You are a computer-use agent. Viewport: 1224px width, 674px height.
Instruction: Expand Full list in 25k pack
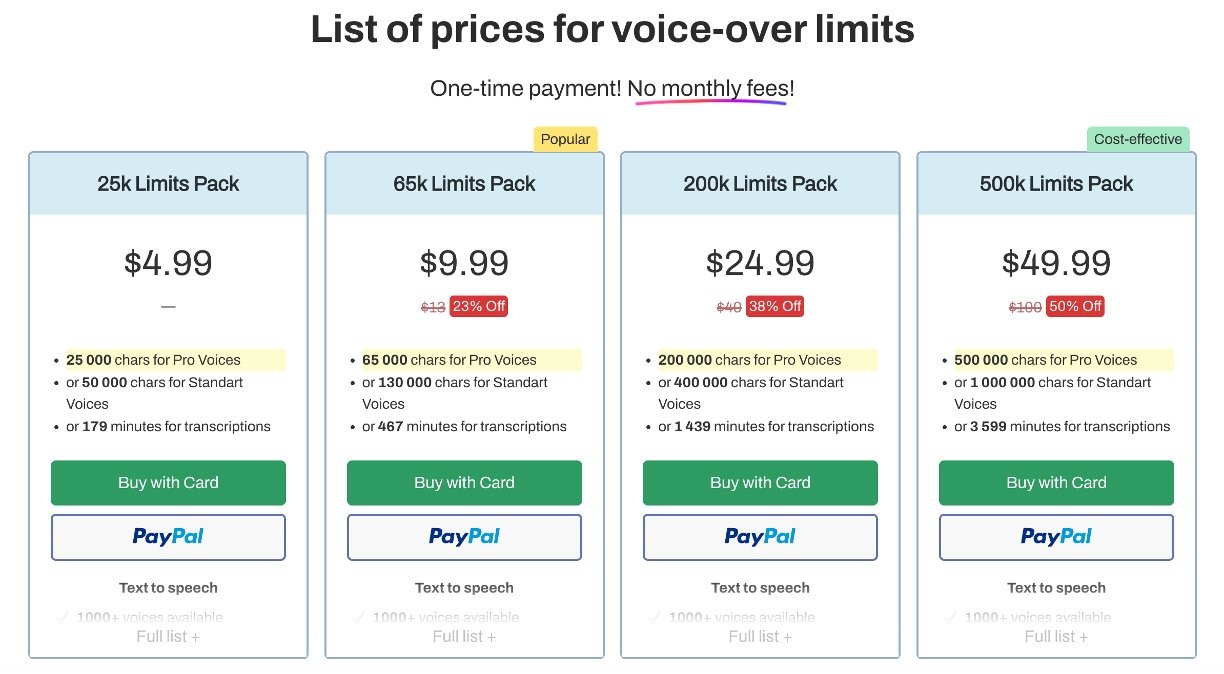[x=168, y=636]
